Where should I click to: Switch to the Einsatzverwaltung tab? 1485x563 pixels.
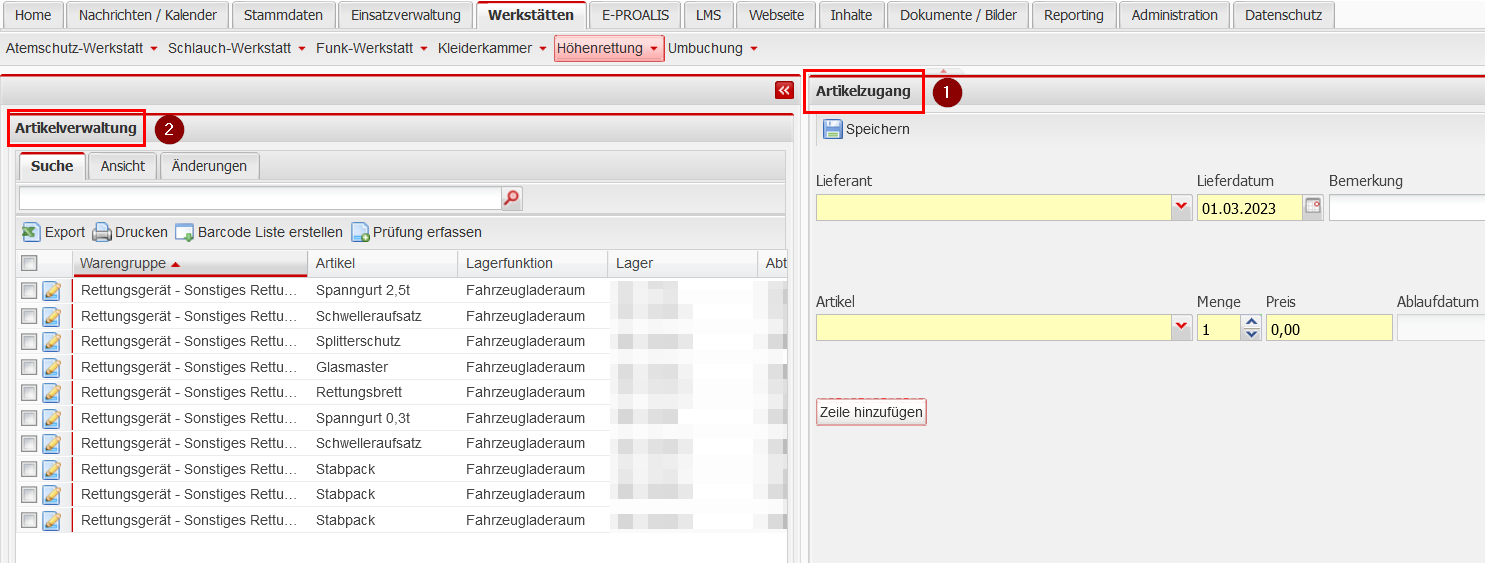click(x=406, y=15)
